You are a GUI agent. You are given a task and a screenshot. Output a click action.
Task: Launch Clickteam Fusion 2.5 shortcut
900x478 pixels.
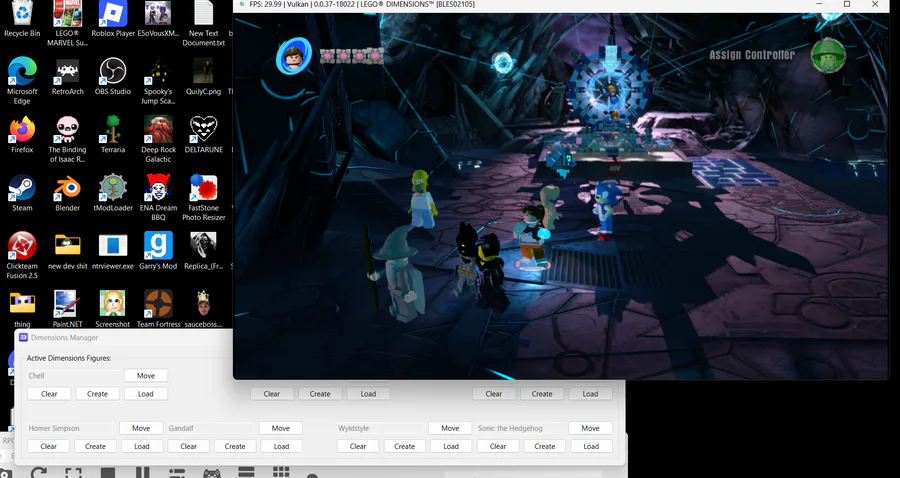pyautogui.click(x=22, y=256)
